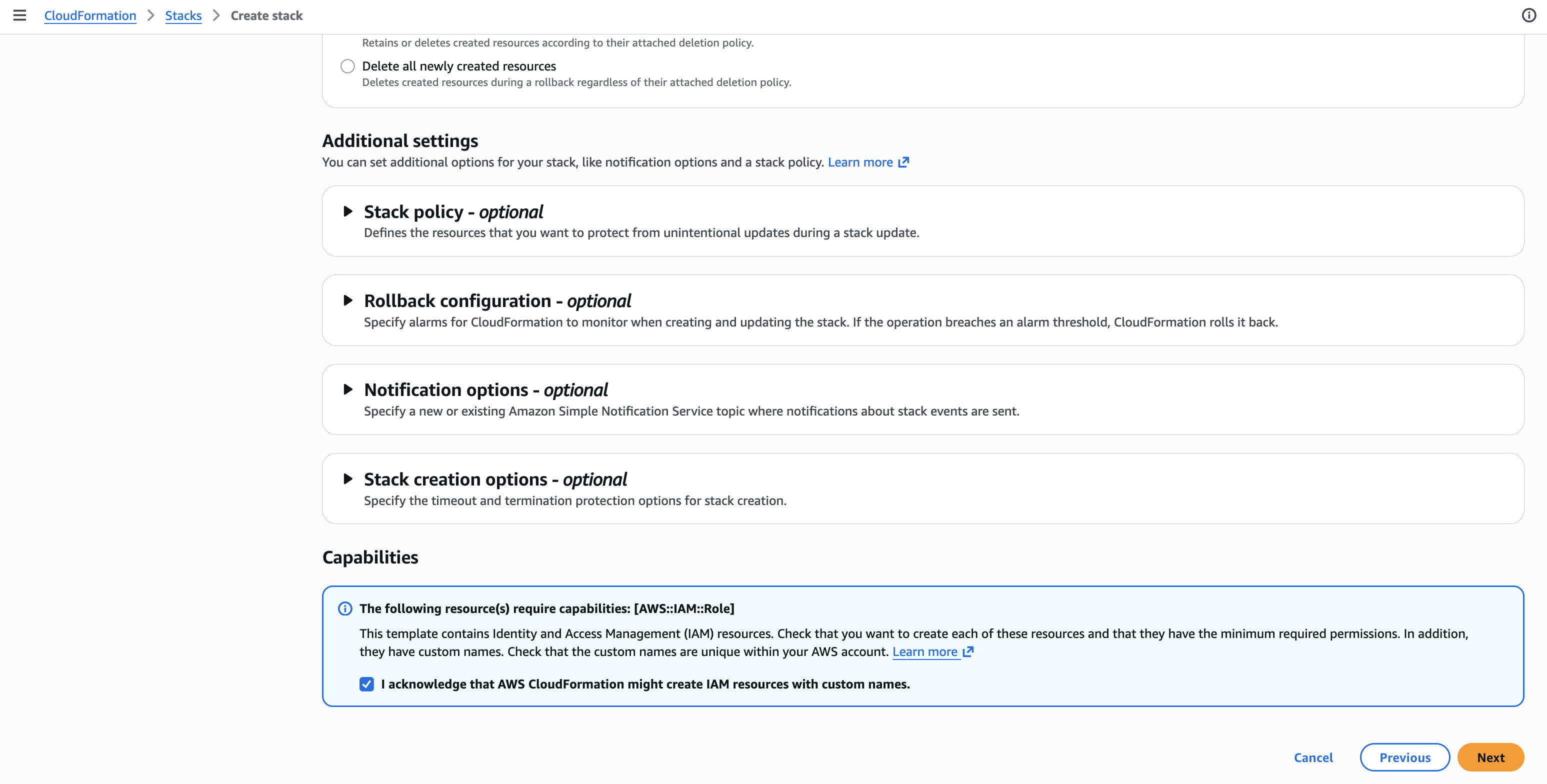This screenshot has width=1547, height=784.
Task: Navigate to CloudFormation via the breadcrumb
Action: 90,15
